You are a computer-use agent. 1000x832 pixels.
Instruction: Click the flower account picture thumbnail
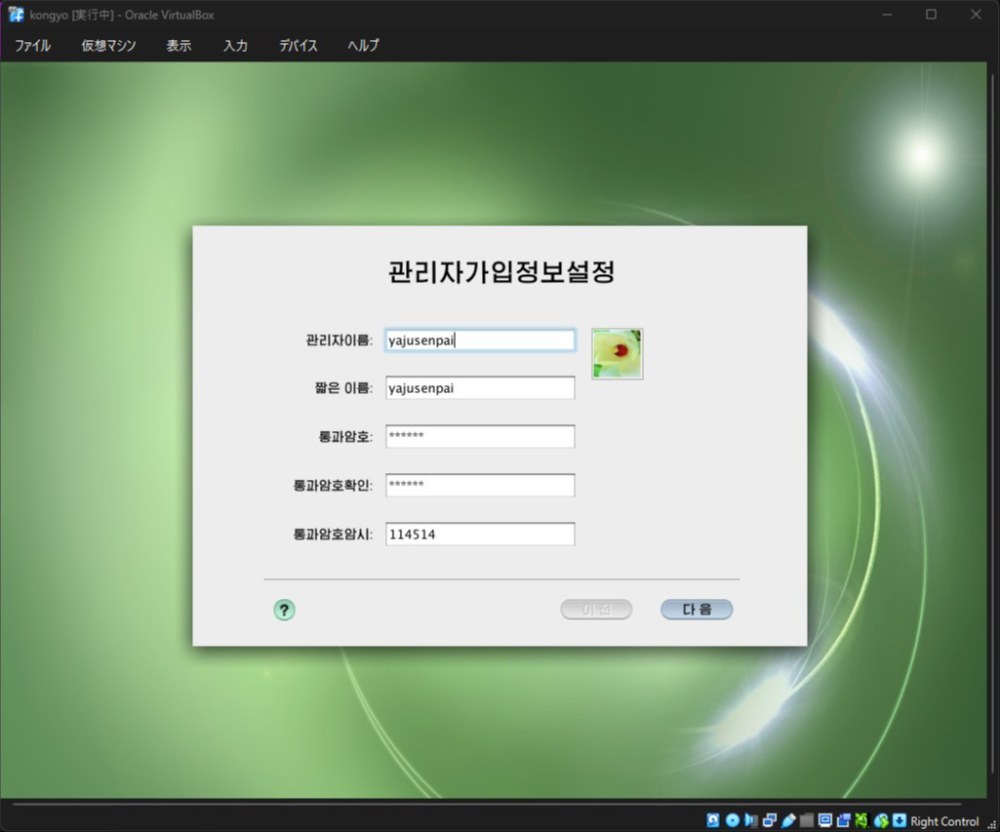click(617, 354)
